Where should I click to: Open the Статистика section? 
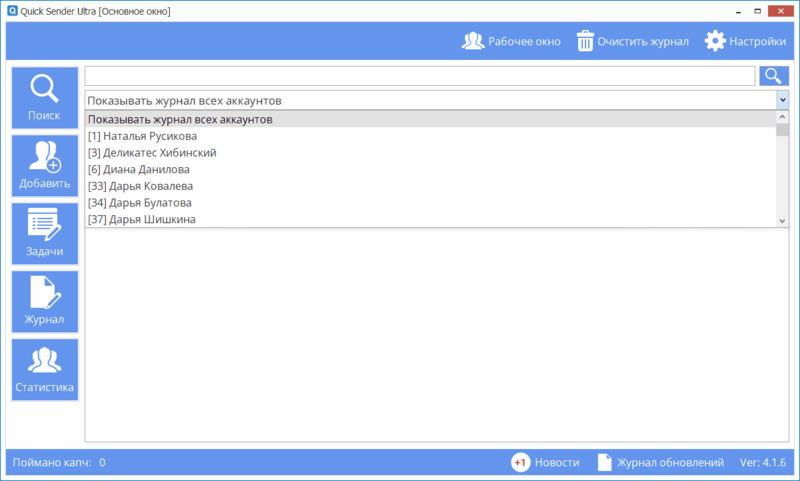pos(44,370)
